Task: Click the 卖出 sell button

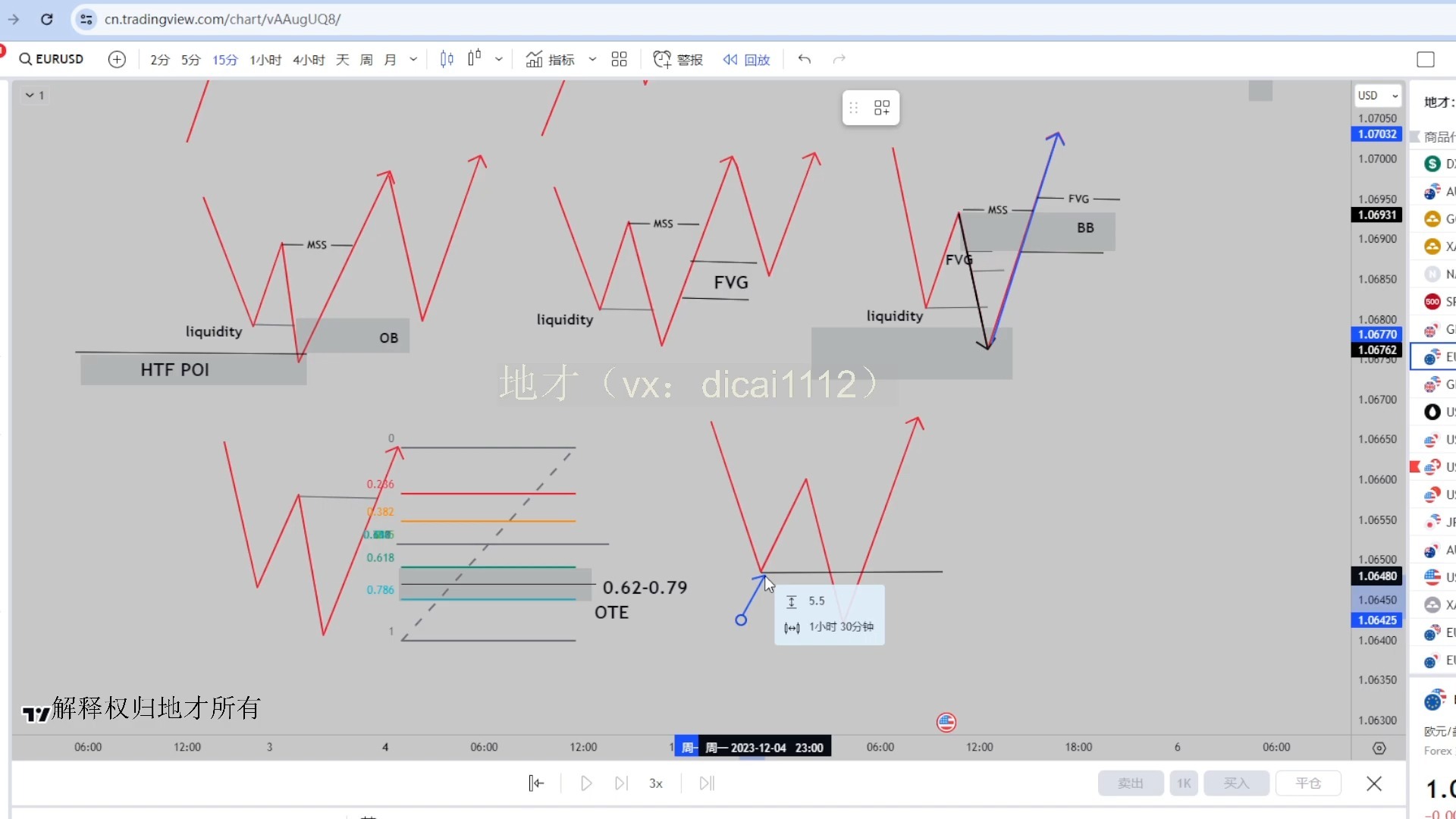Action: point(1130,783)
